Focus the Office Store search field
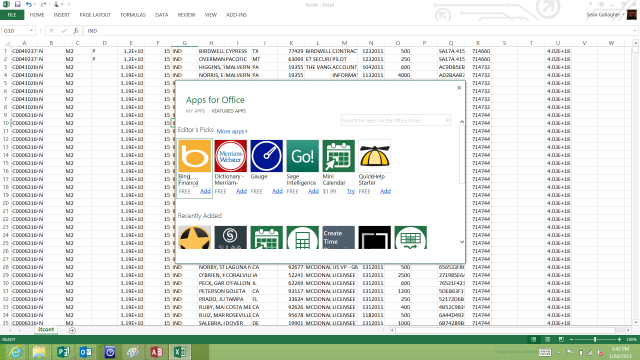 pos(396,120)
